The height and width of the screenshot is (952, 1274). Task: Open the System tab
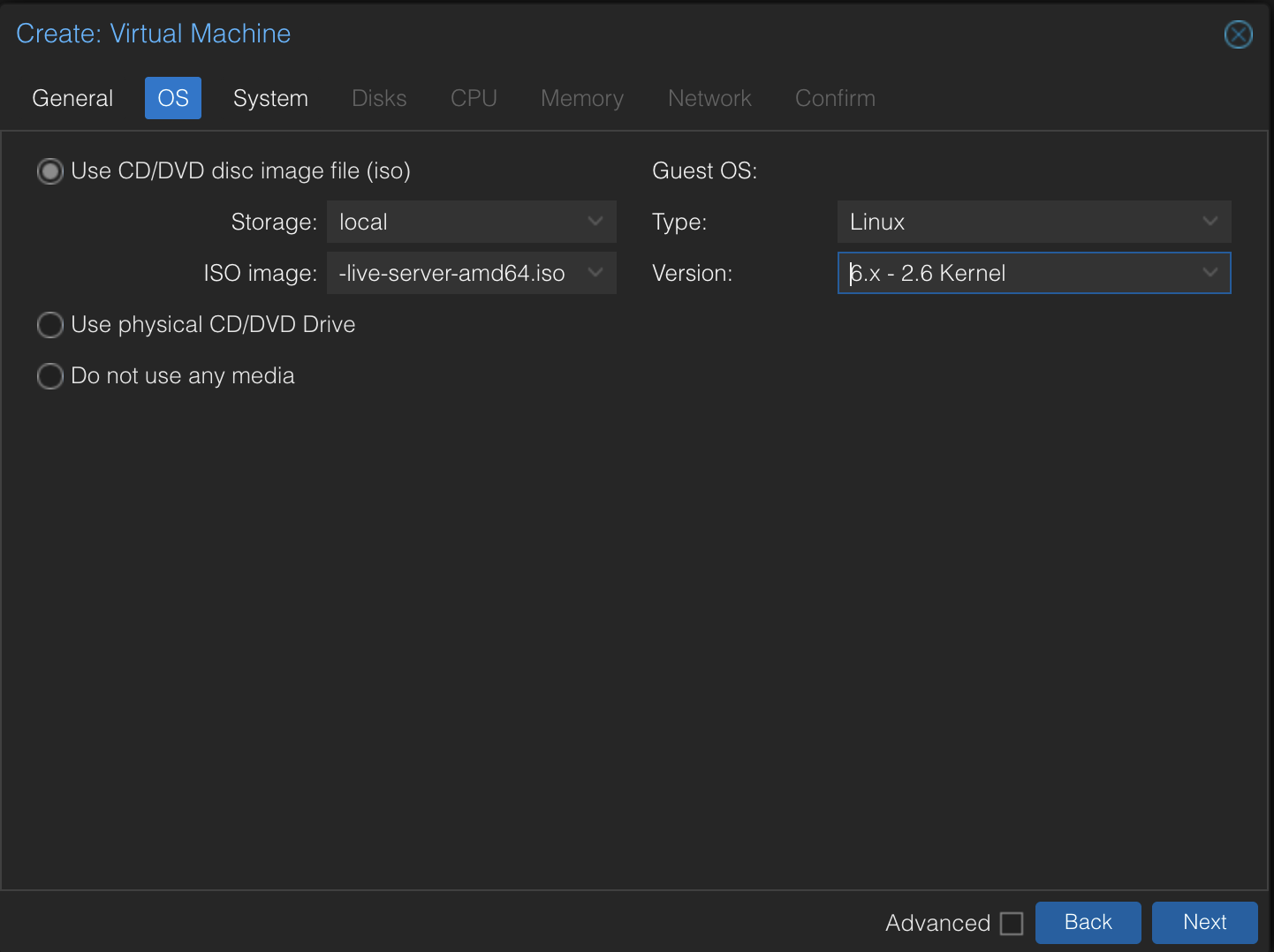[270, 98]
